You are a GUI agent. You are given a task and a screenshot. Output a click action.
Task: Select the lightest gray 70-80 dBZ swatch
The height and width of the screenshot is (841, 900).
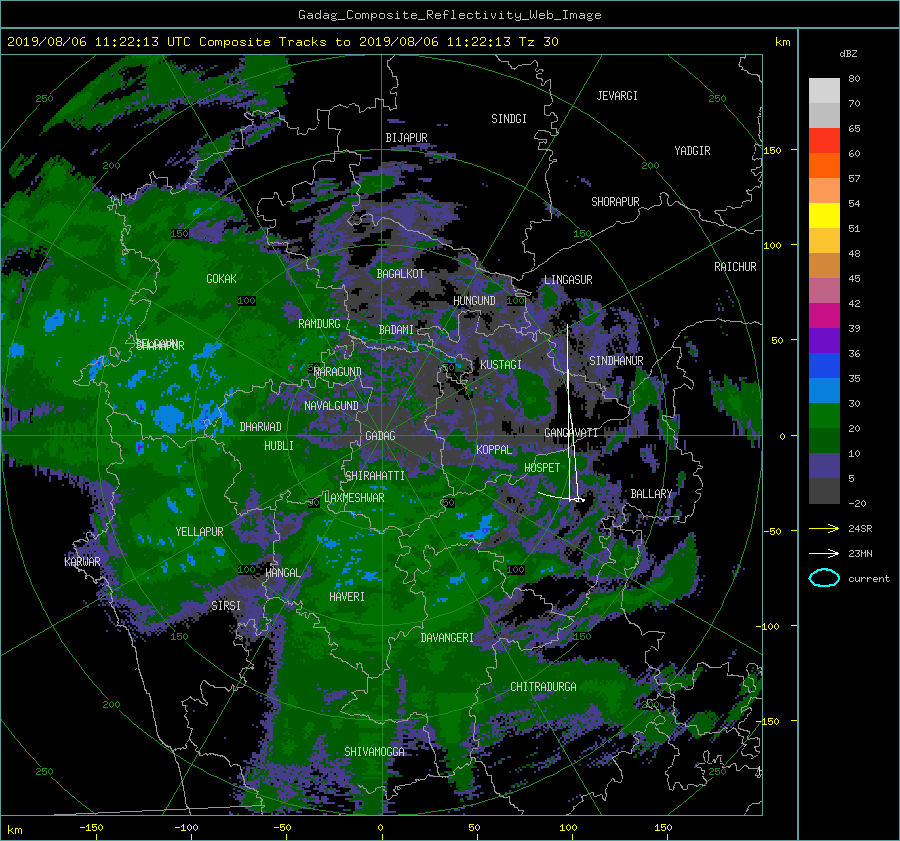(x=824, y=91)
